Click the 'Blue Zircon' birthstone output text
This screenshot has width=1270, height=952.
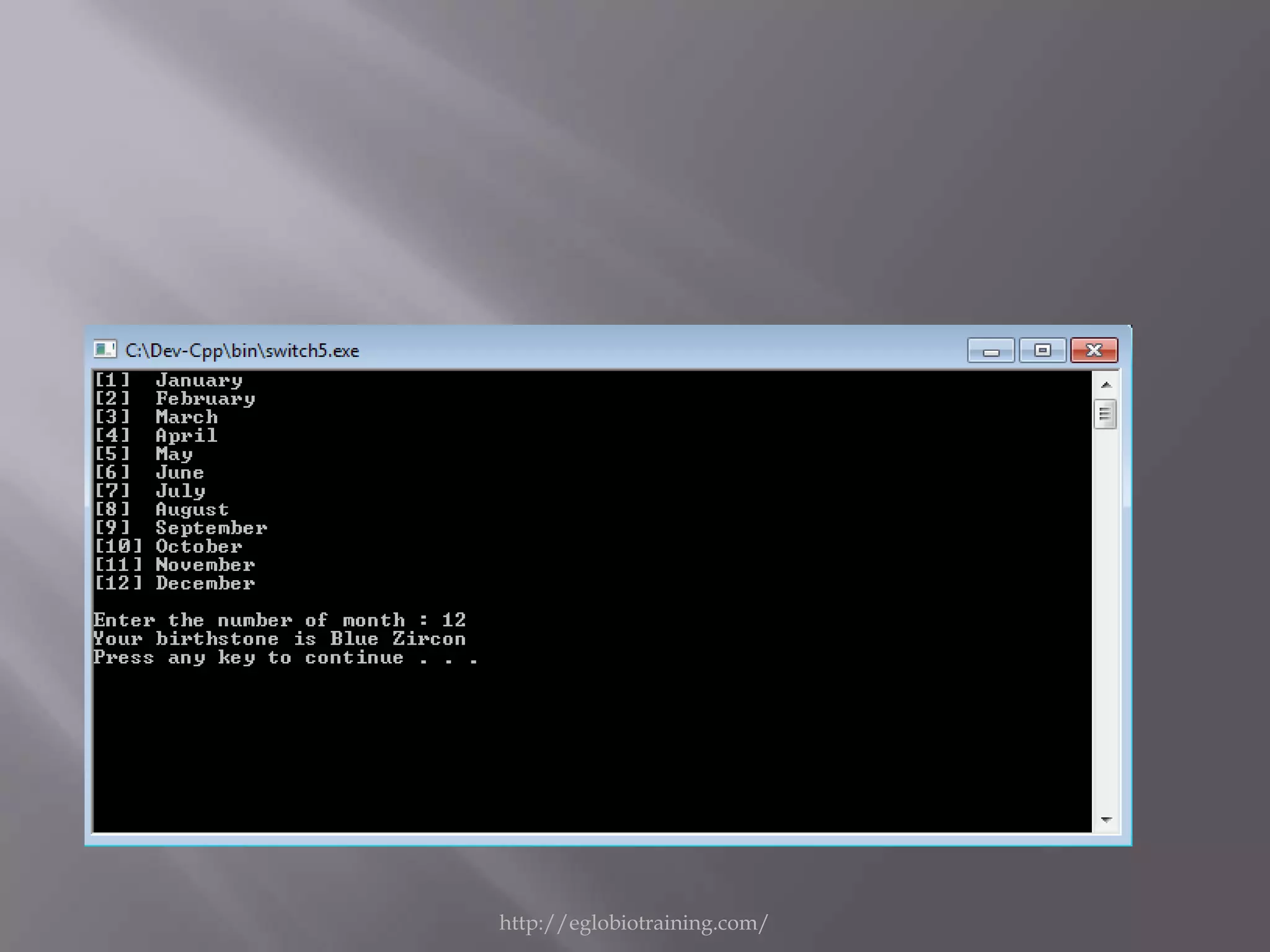(397, 639)
